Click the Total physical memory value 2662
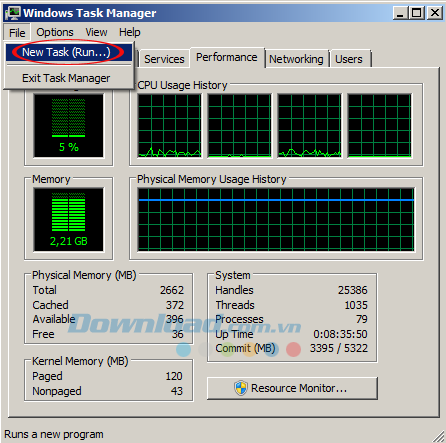 [x=172, y=290]
